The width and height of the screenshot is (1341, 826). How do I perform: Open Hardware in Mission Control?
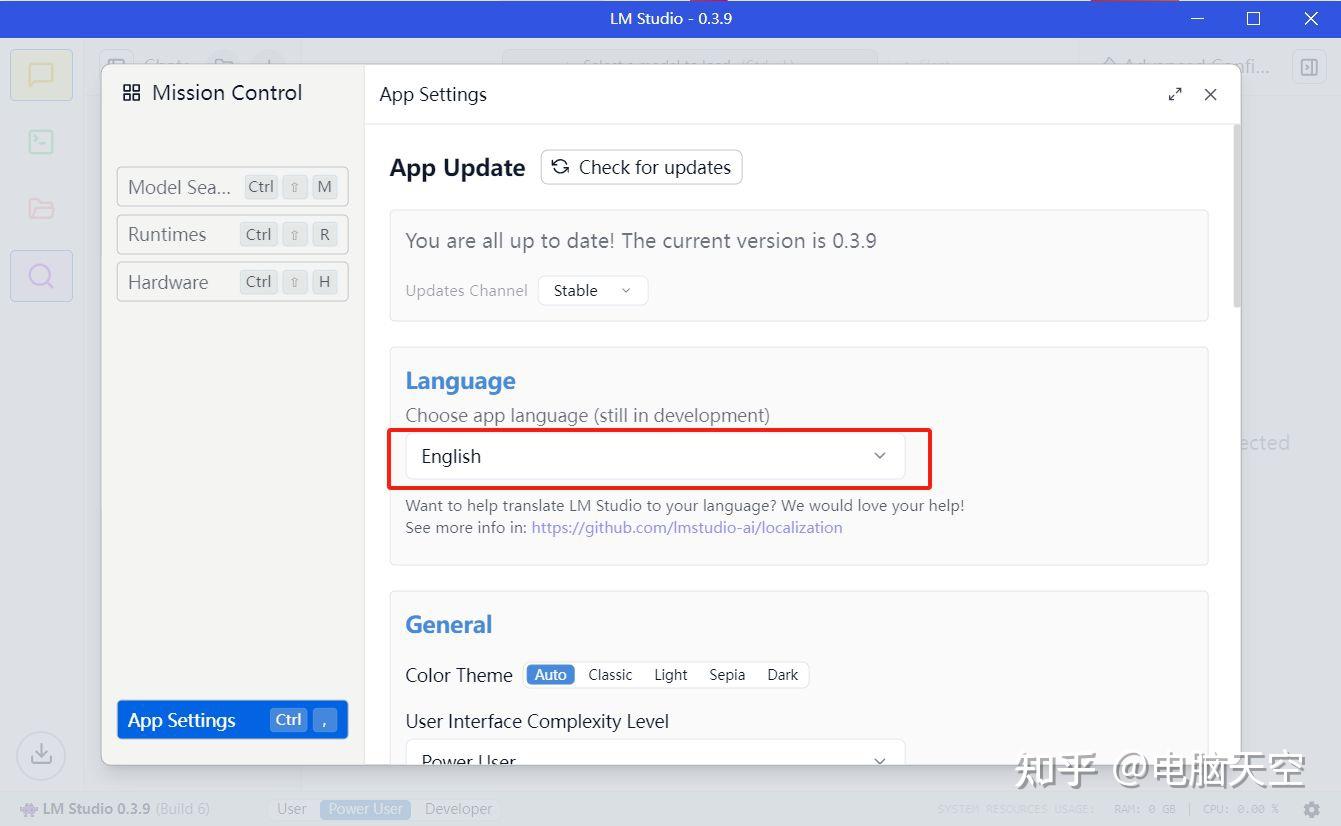[x=232, y=282]
